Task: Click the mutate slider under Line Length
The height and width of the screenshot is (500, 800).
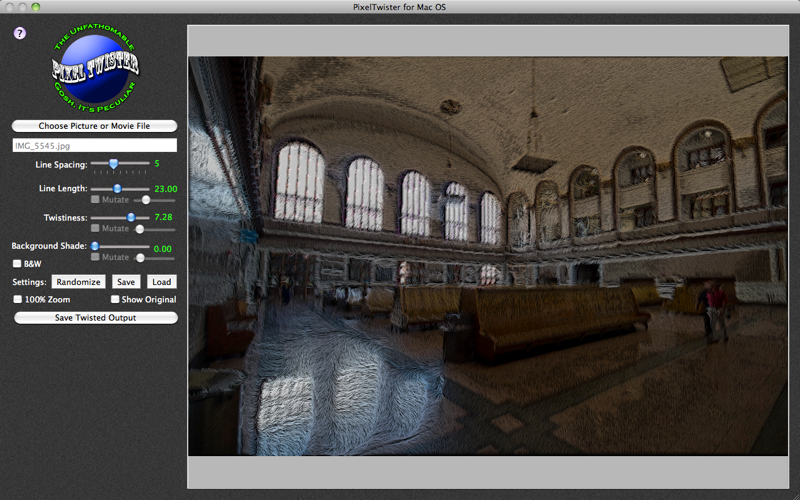Action: pyautogui.click(x=146, y=200)
